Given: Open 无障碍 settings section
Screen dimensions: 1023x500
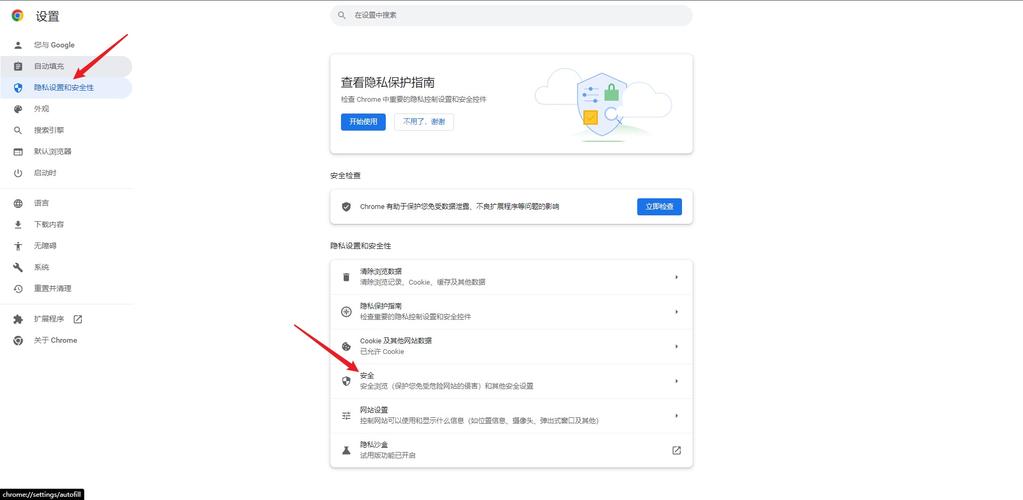Looking at the screenshot, I should (66, 246).
